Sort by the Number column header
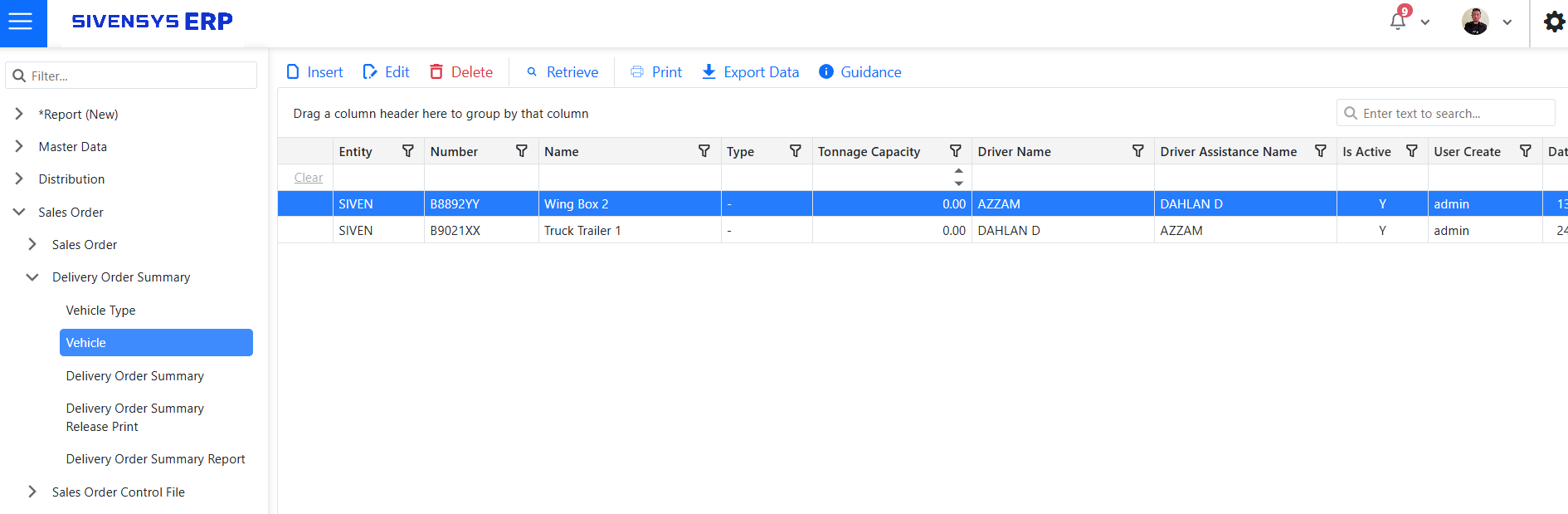This screenshot has height=514, width=1568. click(x=454, y=151)
